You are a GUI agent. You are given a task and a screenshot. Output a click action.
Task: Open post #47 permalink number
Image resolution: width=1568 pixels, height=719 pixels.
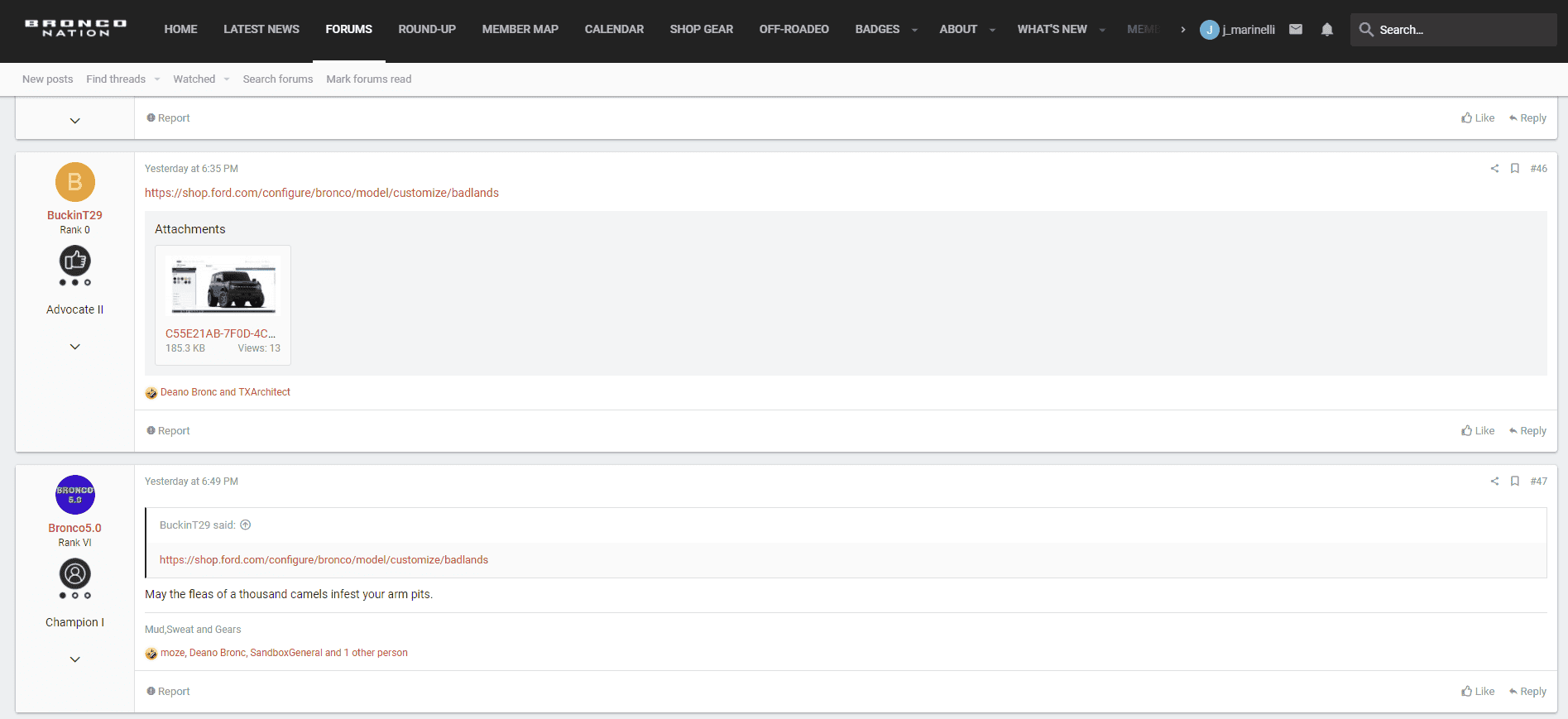click(x=1538, y=482)
